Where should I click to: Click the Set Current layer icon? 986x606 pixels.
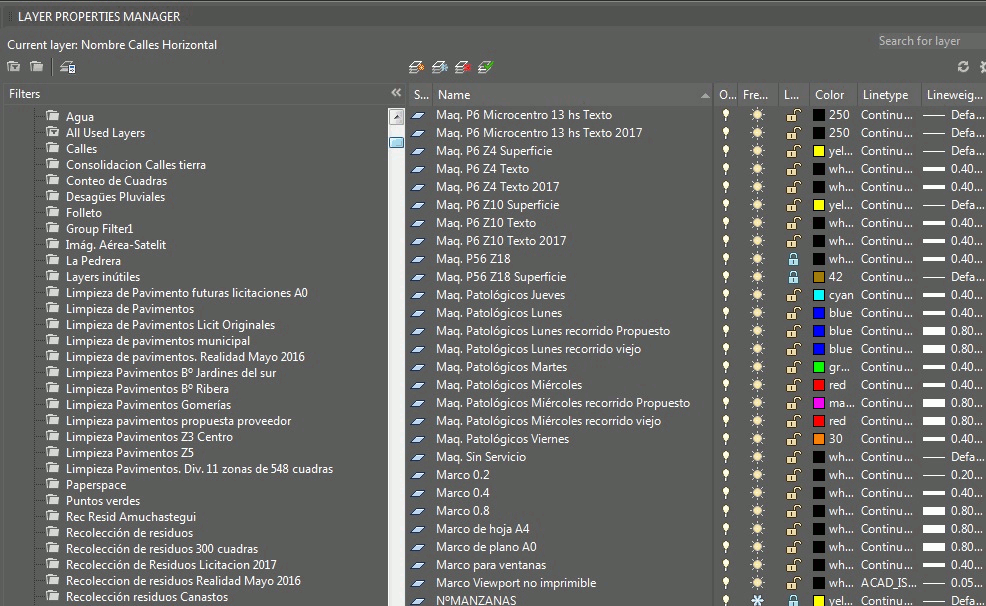485,67
